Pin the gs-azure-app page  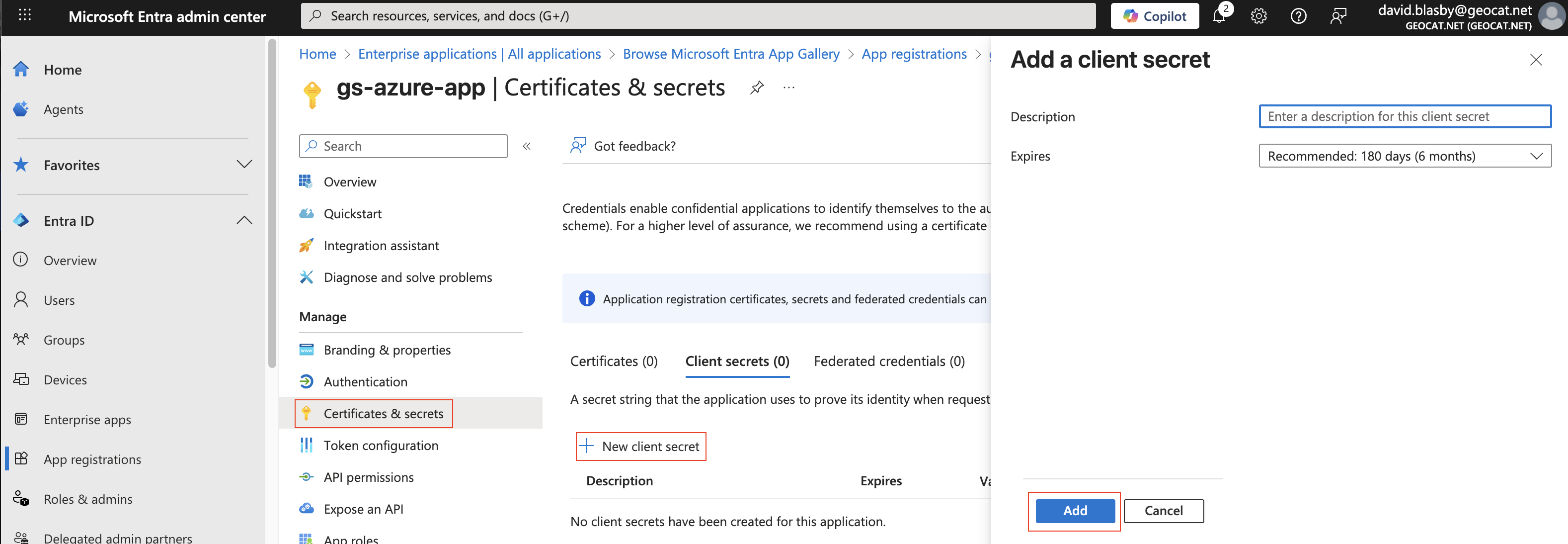coord(757,88)
